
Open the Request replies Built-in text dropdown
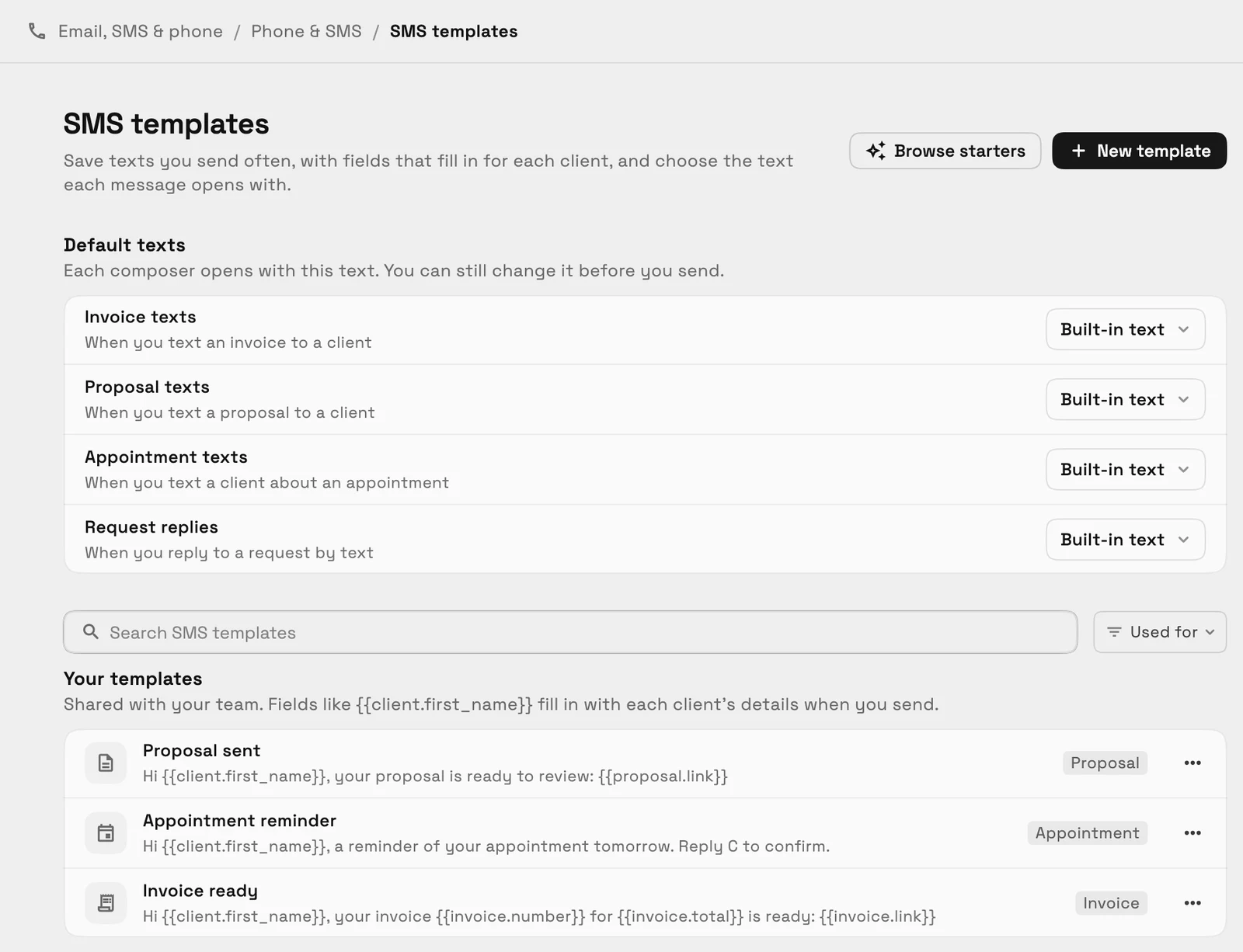tap(1125, 539)
